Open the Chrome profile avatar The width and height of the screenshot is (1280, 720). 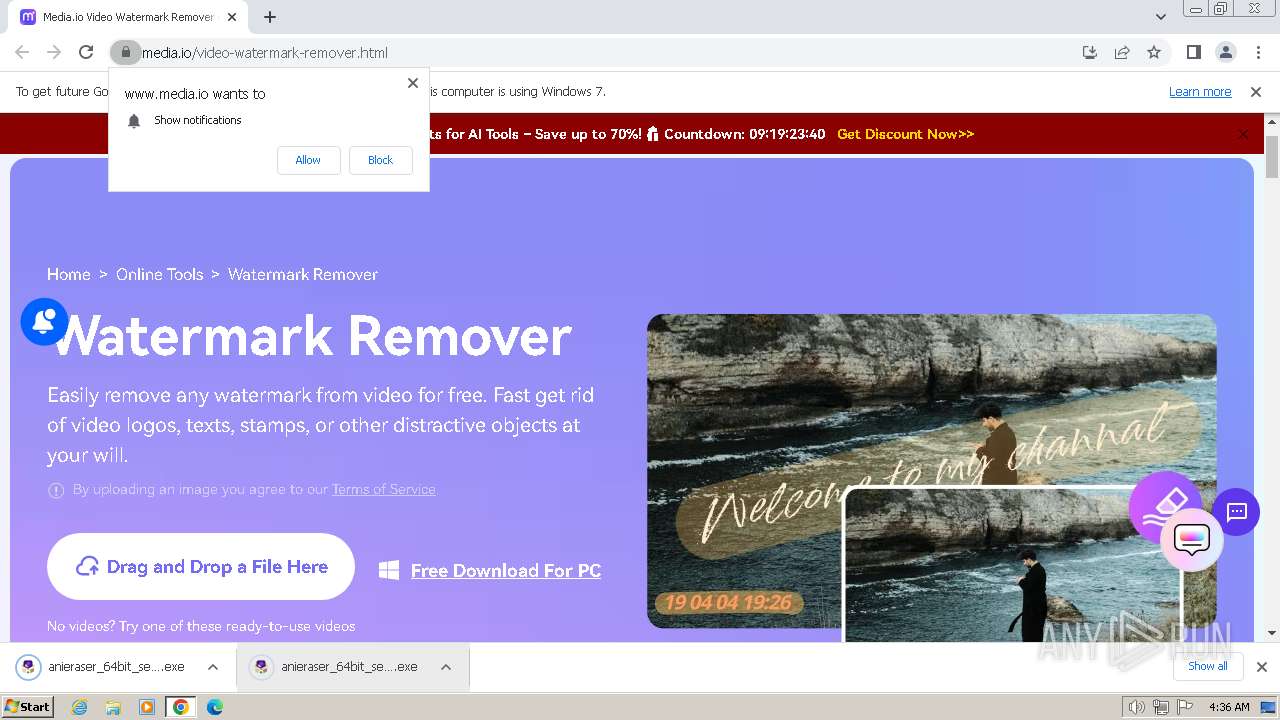1225,52
